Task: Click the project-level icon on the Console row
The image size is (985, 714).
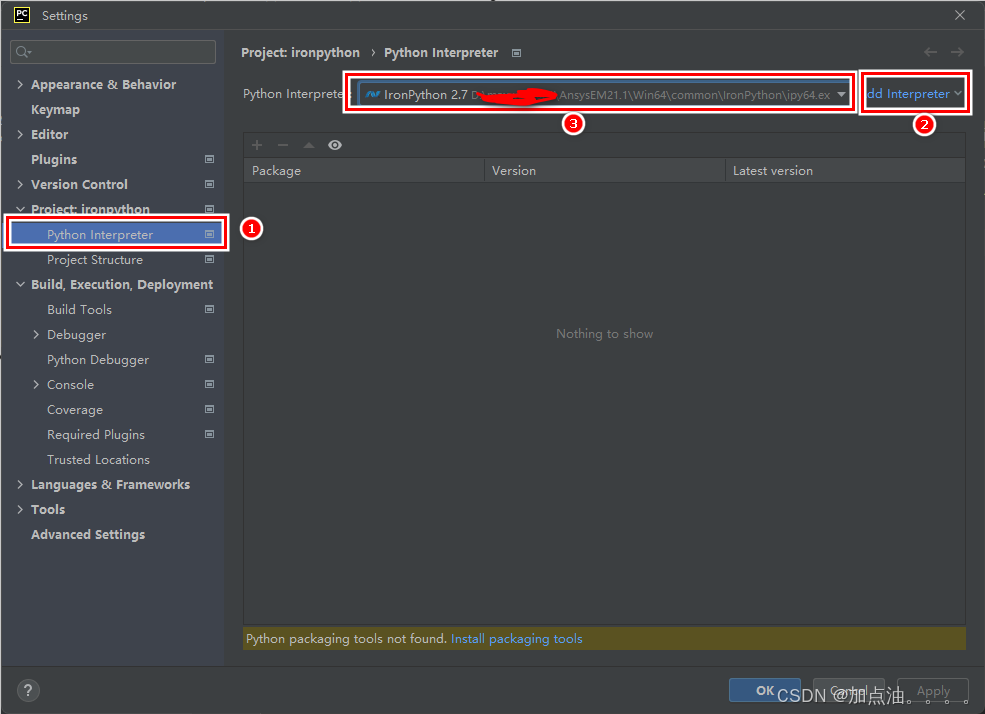Action: (x=209, y=384)
